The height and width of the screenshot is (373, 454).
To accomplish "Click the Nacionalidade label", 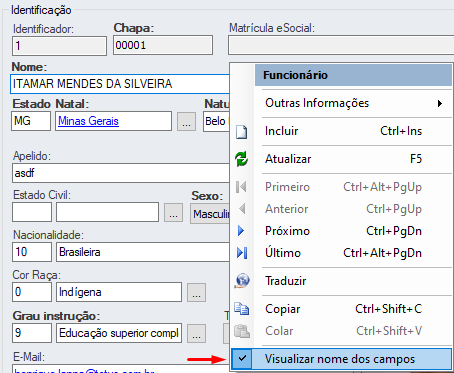I will point(48,235).
